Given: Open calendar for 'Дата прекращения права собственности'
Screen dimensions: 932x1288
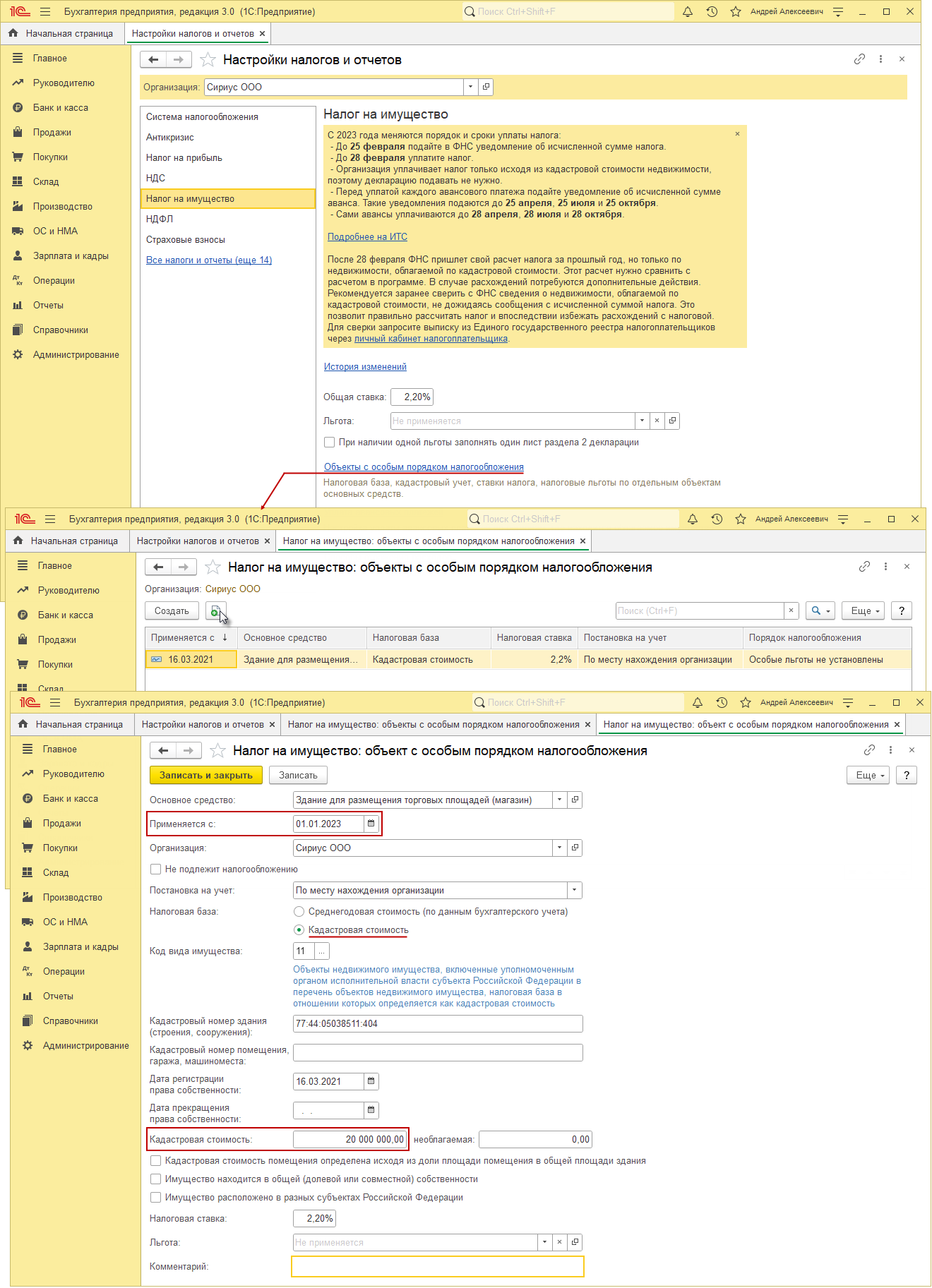Looking at the screenshot, I should point(371,1110).
